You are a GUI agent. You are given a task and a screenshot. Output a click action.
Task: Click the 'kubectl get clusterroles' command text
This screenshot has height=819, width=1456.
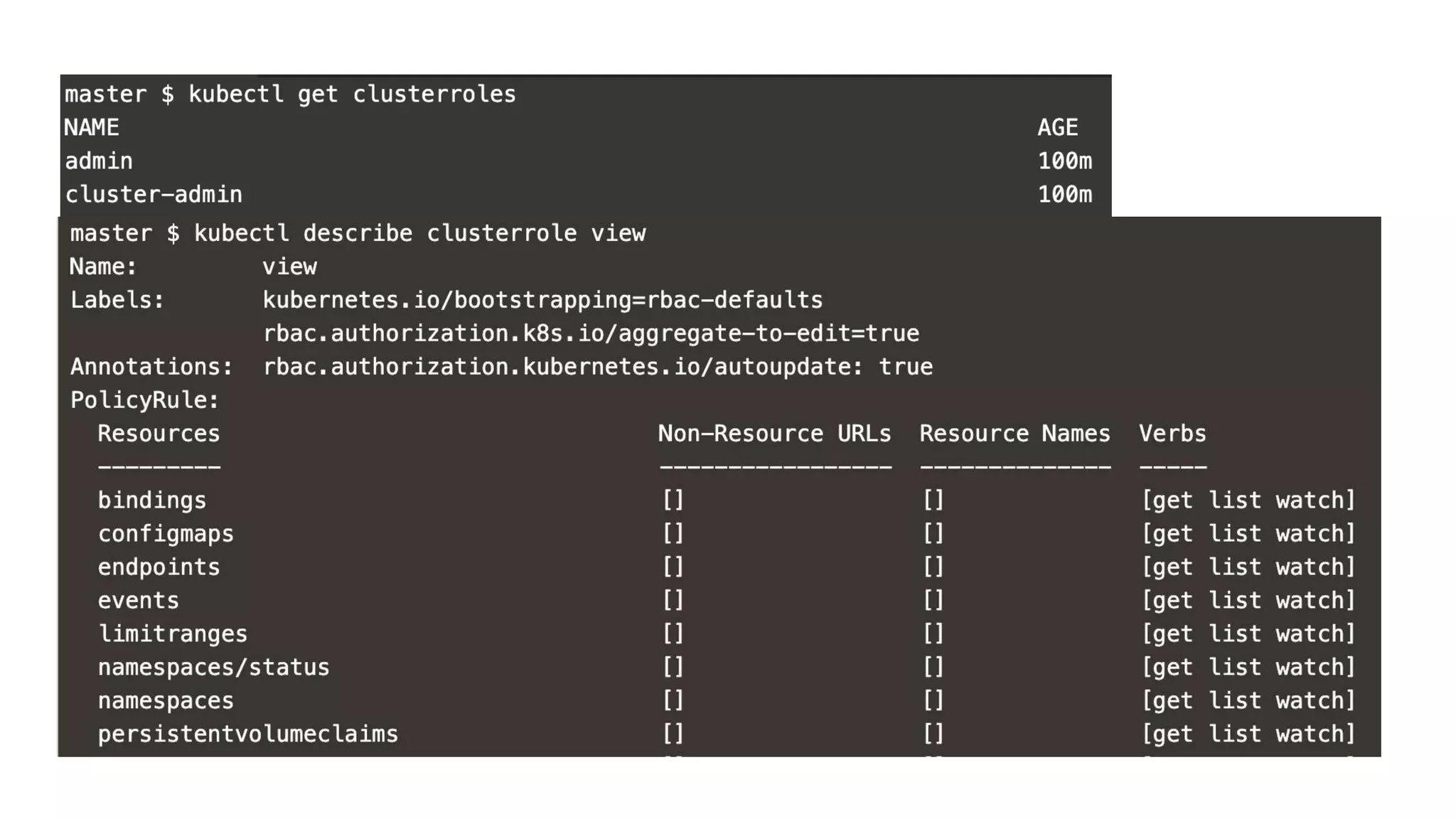[x=352, y=95]
